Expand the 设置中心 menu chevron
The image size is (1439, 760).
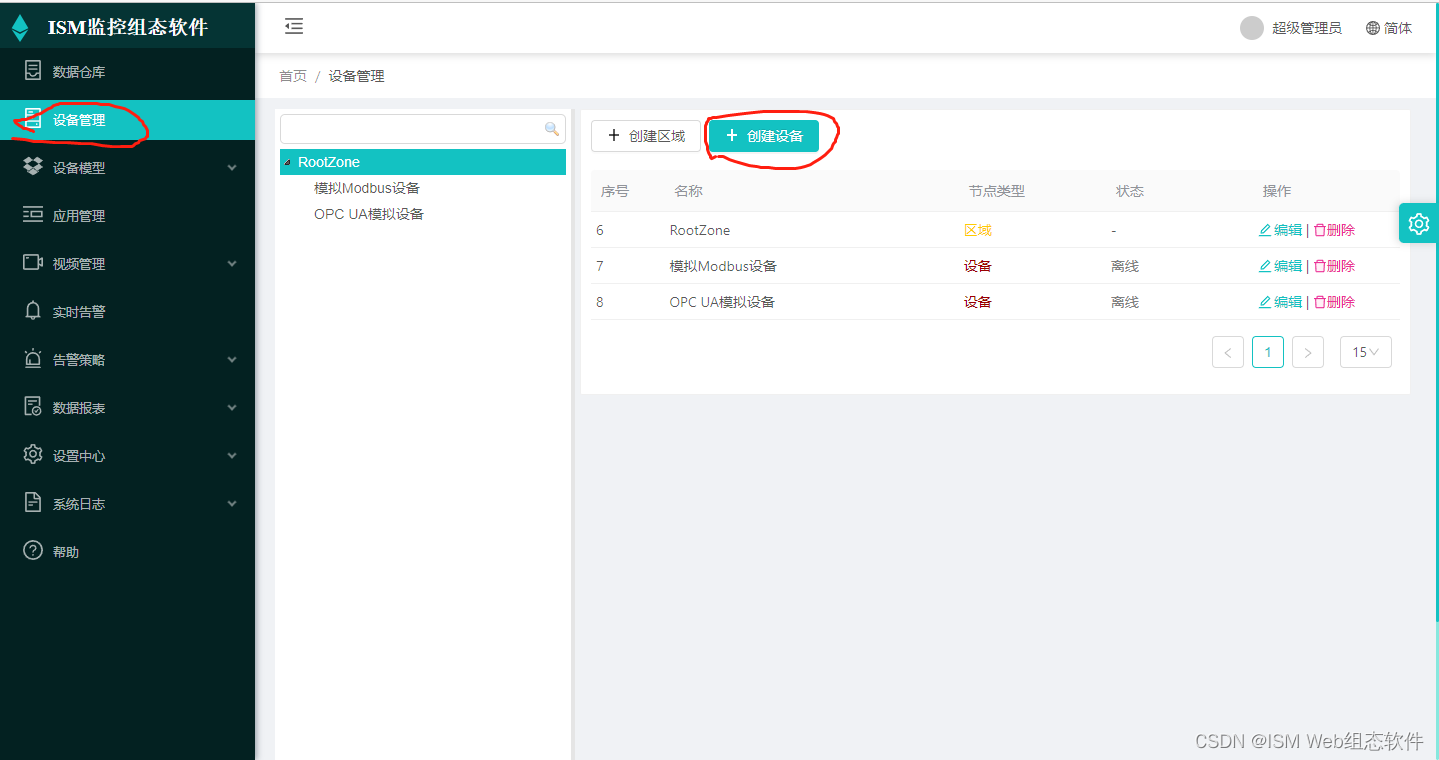(232, 456)
